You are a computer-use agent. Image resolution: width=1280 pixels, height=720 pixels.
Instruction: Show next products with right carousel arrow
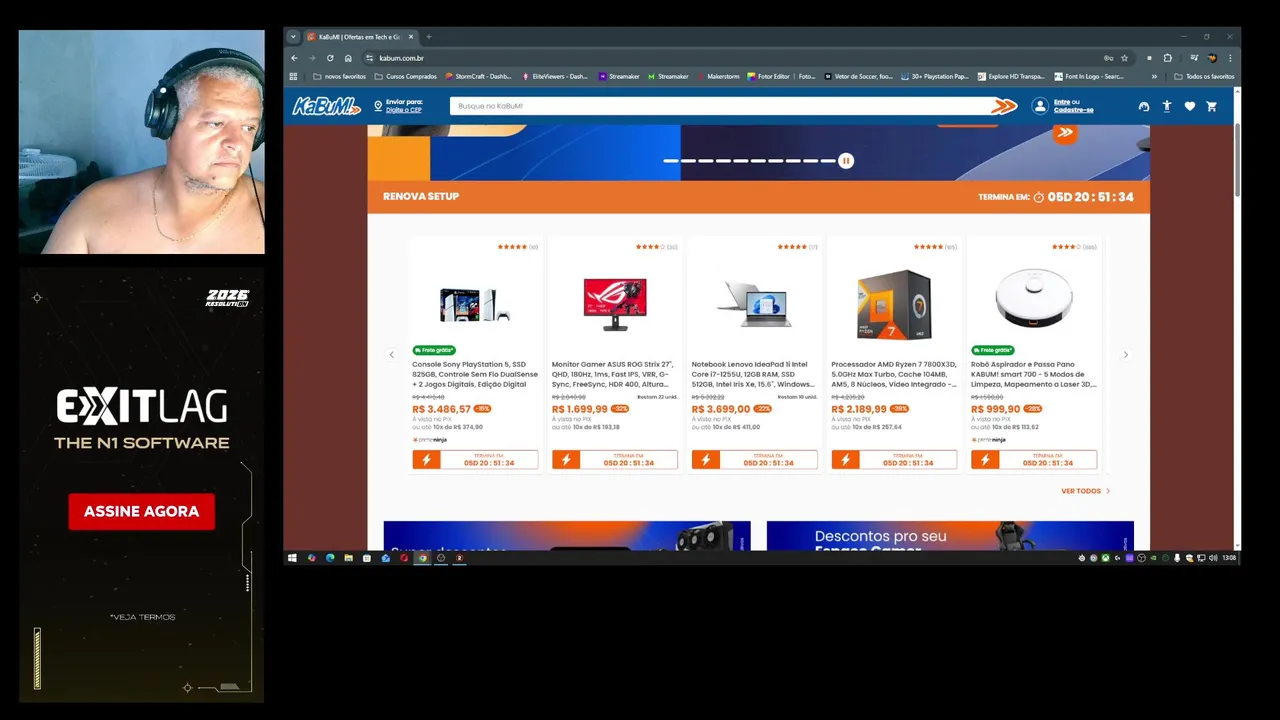[1125, 354]
